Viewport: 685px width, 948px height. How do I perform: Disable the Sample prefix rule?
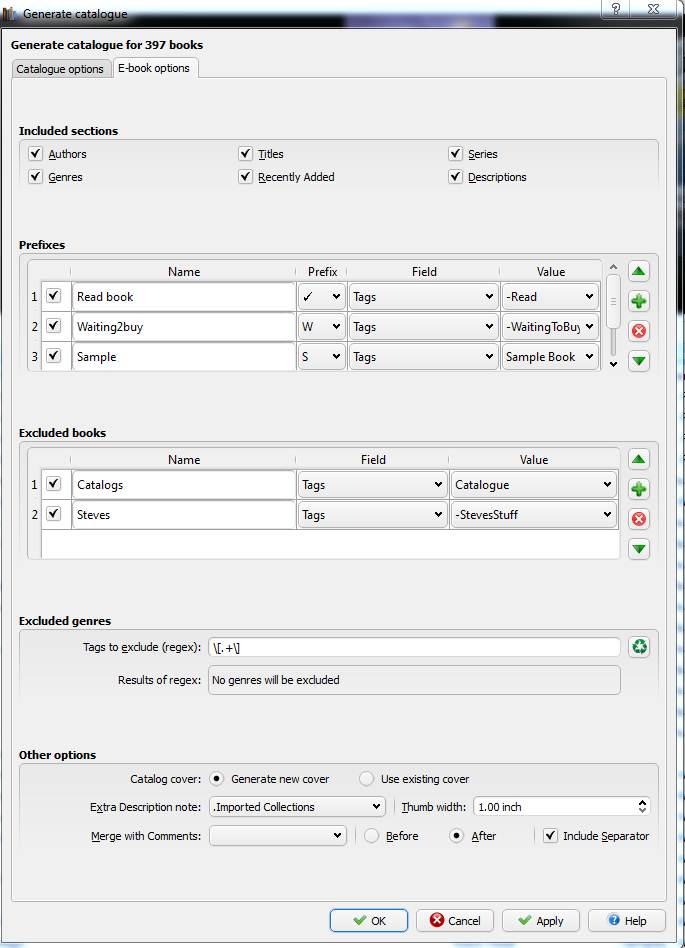click(x=54, y=356)
